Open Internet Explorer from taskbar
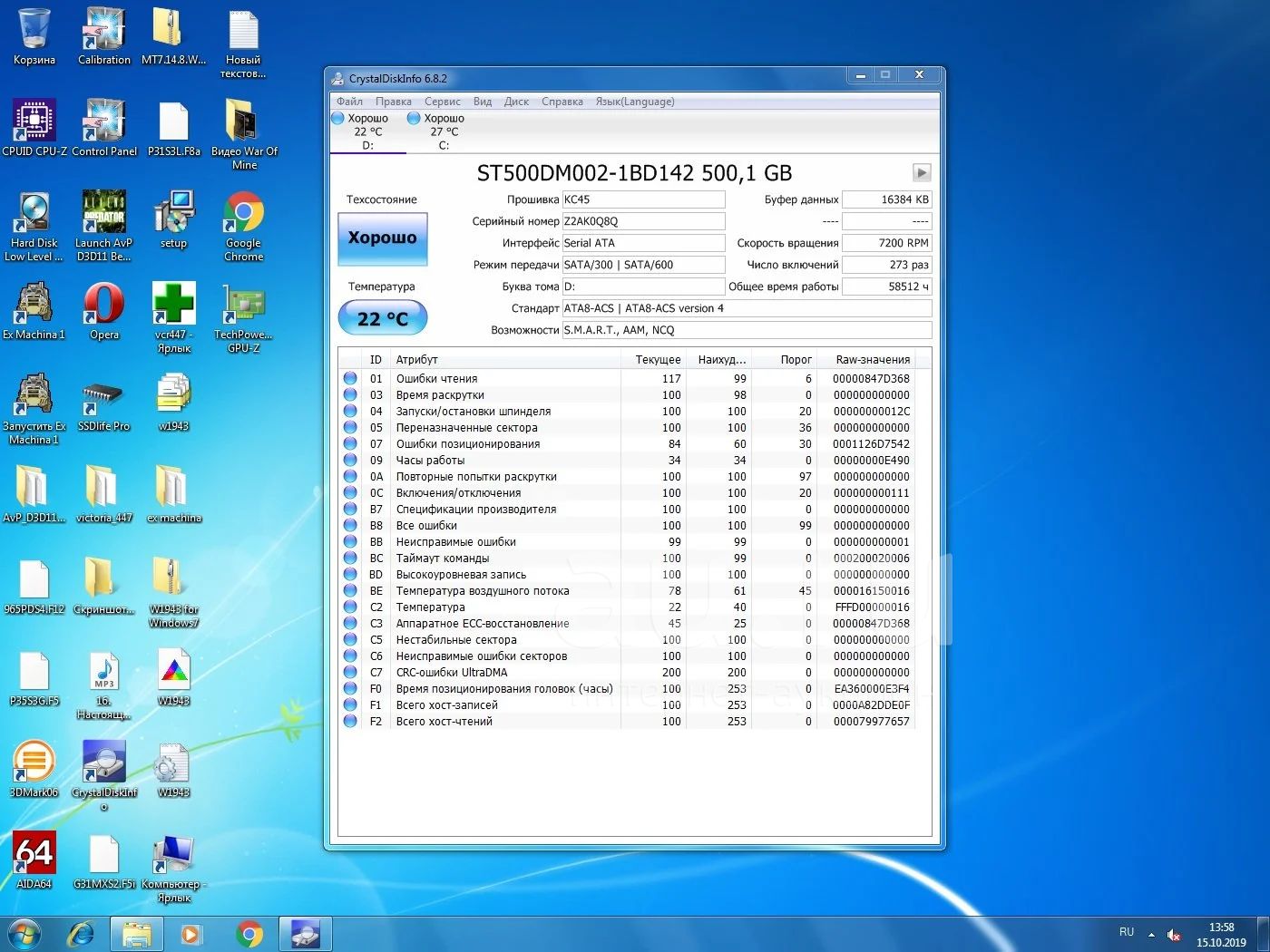The height and width of the screenshot is (952, 1270). point(82,934)
